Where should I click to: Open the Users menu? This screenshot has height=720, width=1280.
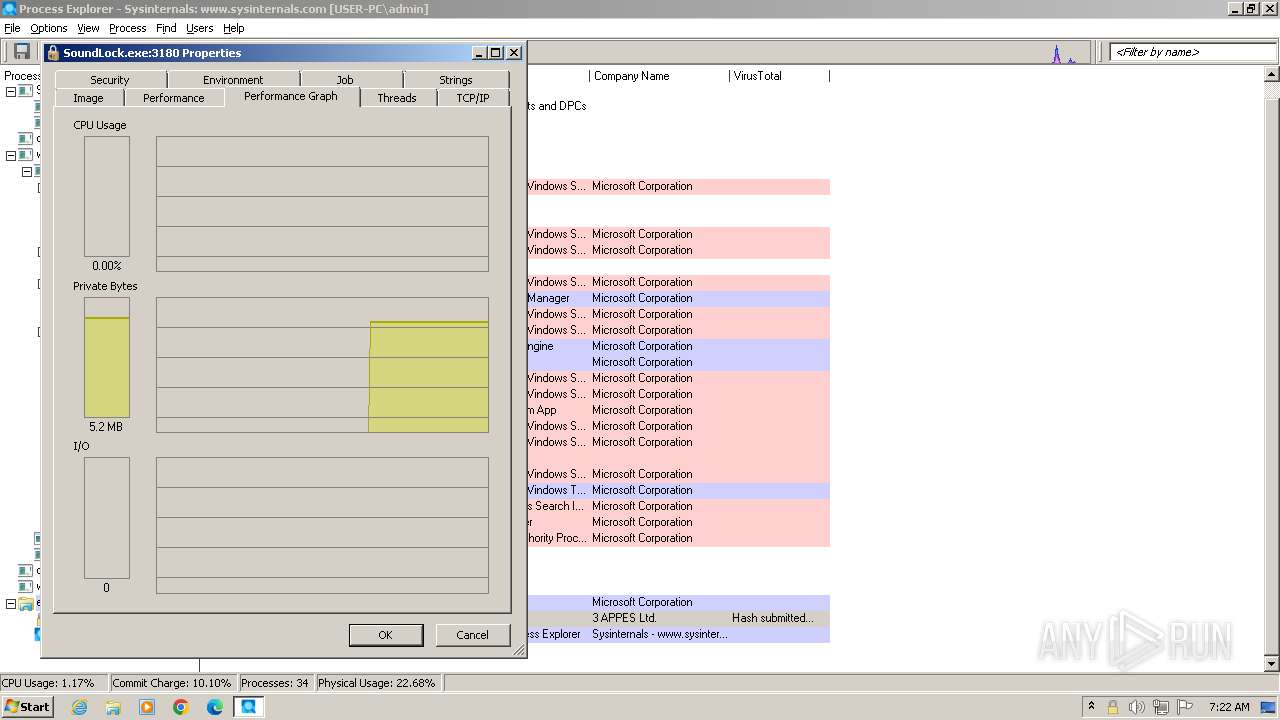(200, 28)
